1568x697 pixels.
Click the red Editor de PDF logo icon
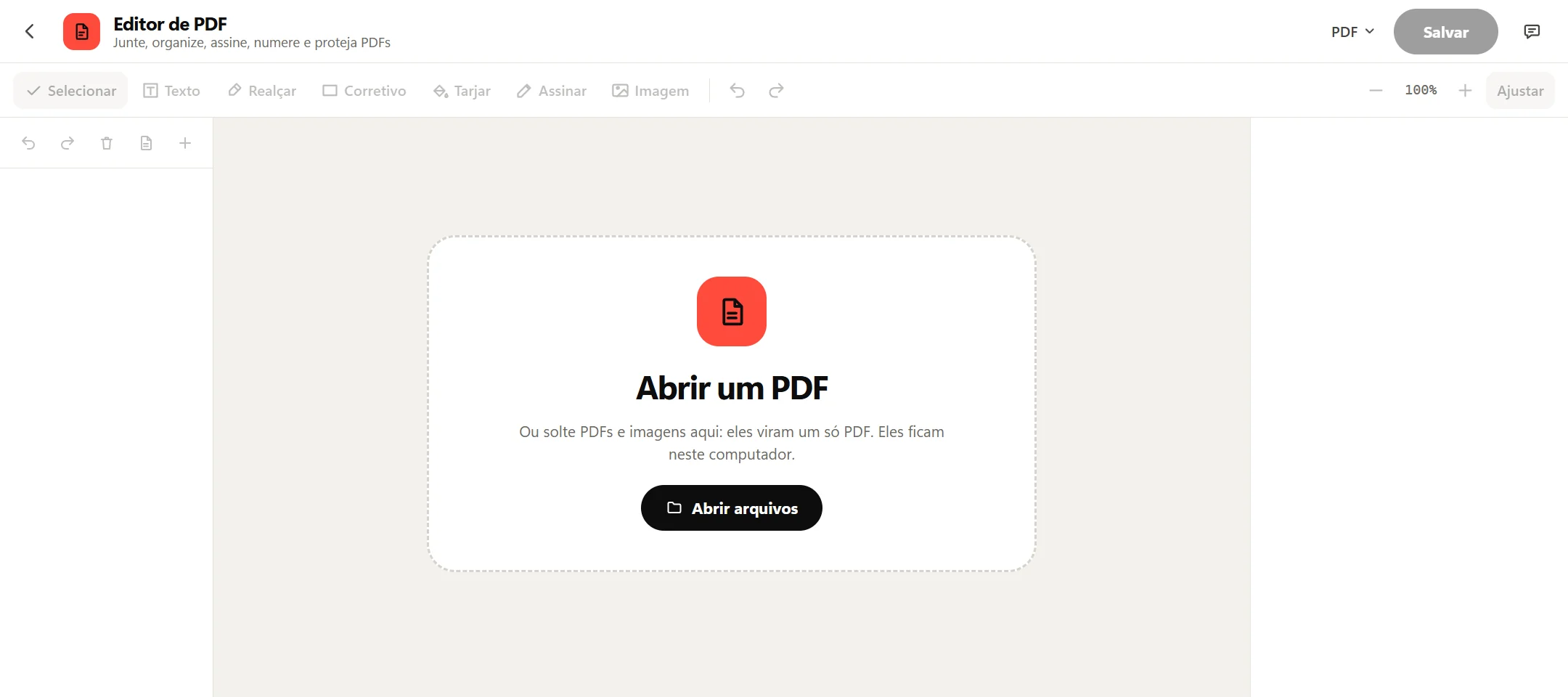pyautogui.click(x=81, y=31)
